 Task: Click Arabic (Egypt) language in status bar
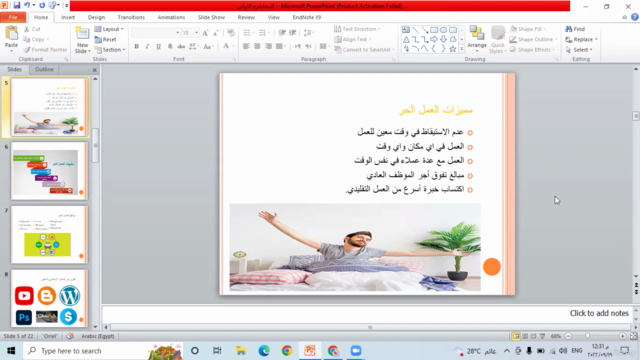98,336
